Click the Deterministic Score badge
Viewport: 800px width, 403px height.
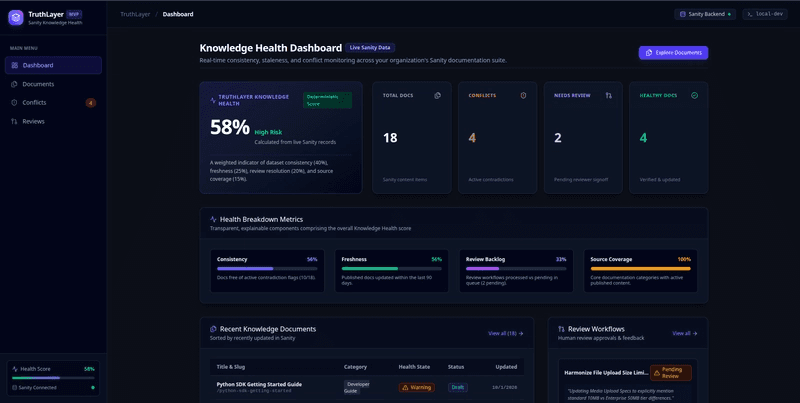327,100
